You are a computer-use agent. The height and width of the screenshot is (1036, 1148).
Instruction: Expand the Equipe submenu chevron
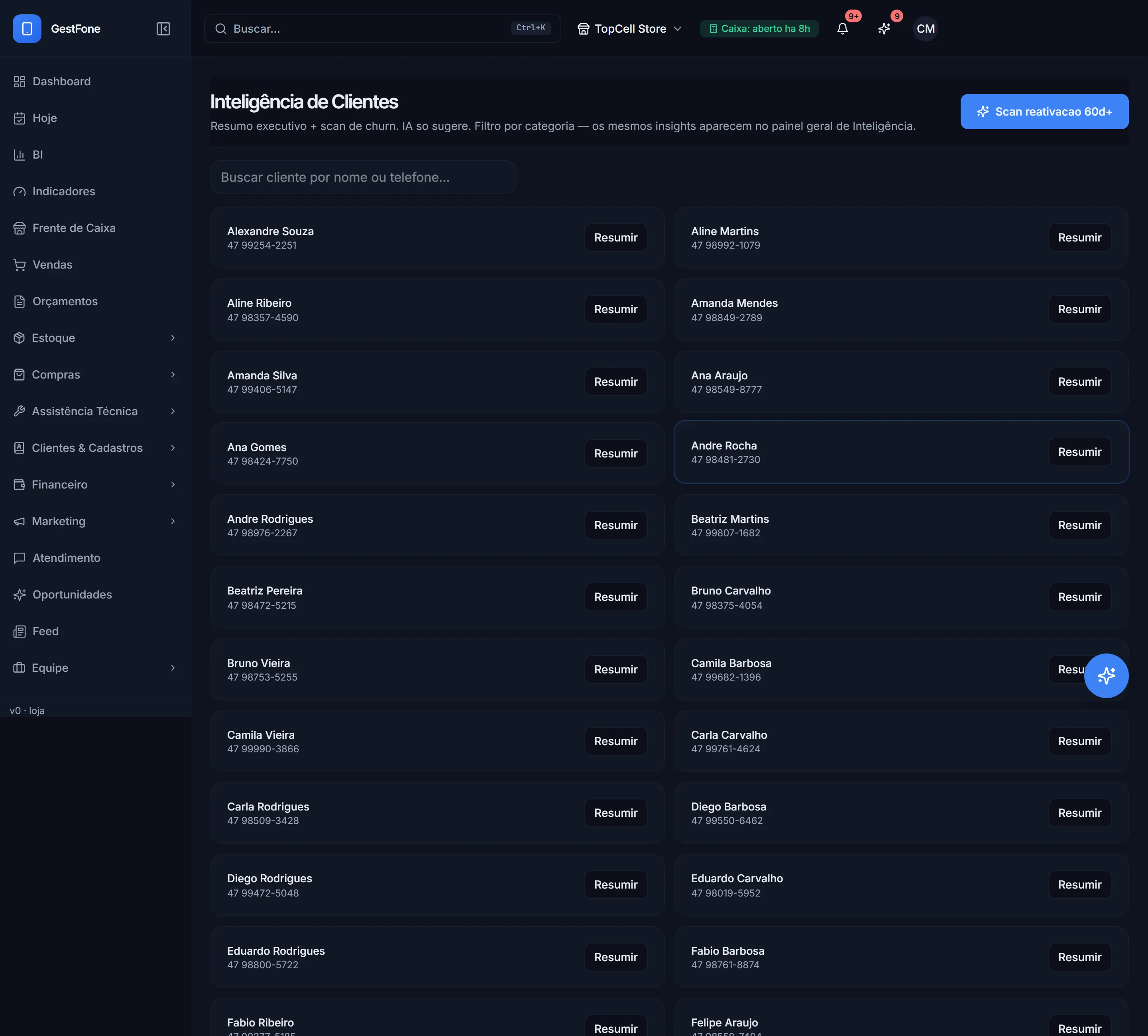173,668
